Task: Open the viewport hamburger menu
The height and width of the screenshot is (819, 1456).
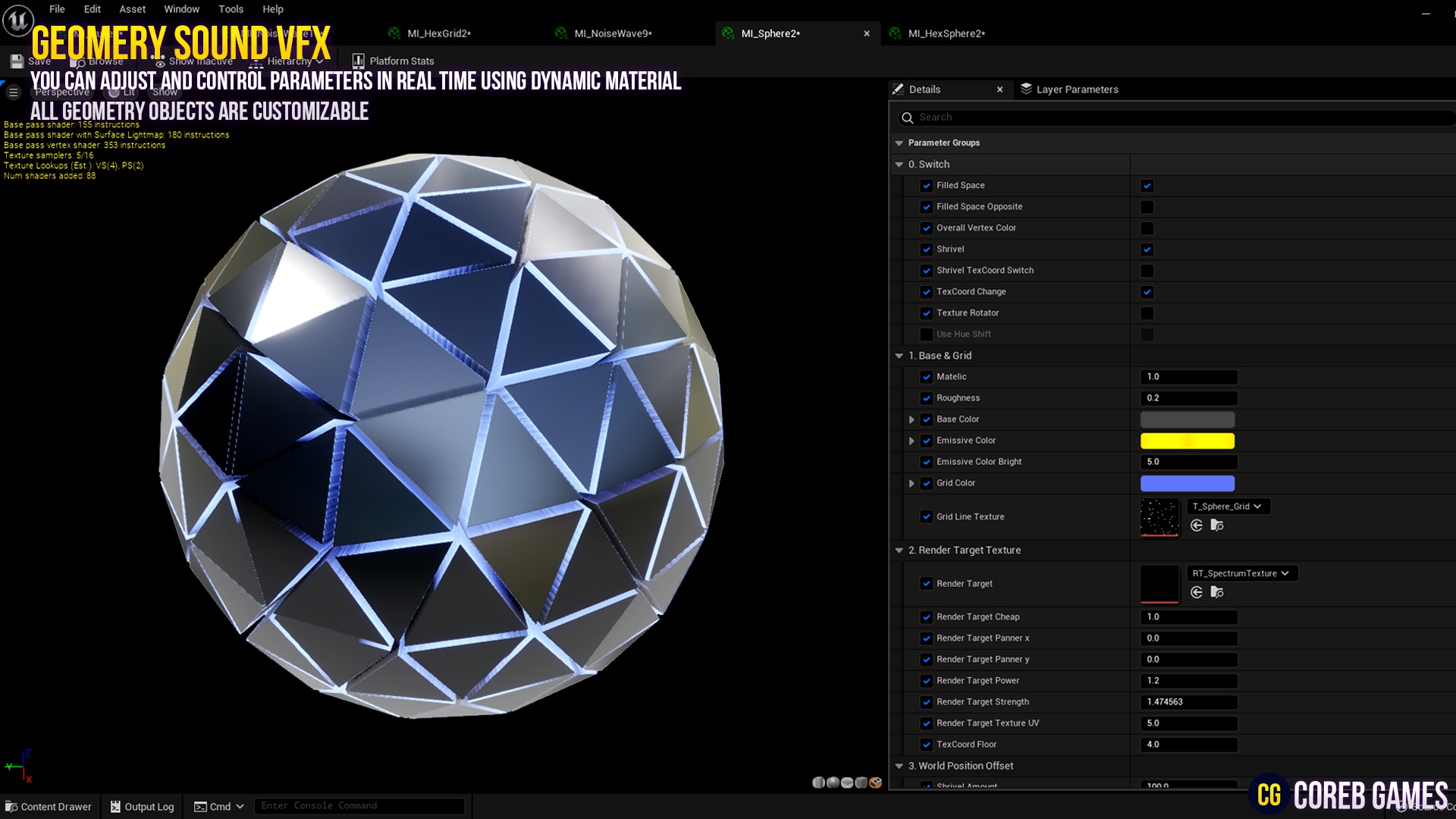Action: [13, 91]
